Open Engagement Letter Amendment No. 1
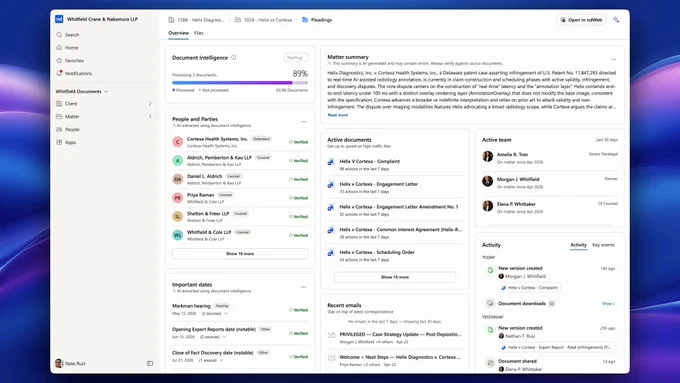This screenshot has width=680, height=383. pyautogui.click(x=399, y=207)
